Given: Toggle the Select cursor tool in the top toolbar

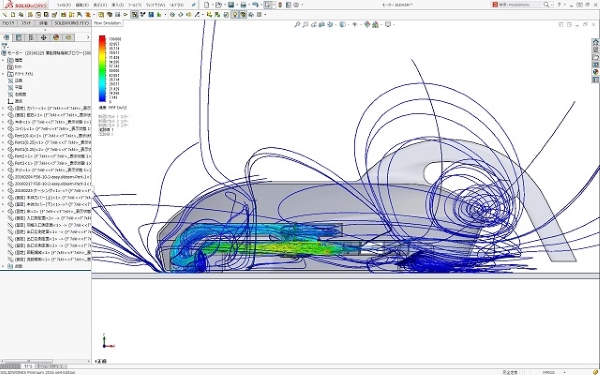Looking at the screenshot, I should pyautogui.click(x=268, y=5).
